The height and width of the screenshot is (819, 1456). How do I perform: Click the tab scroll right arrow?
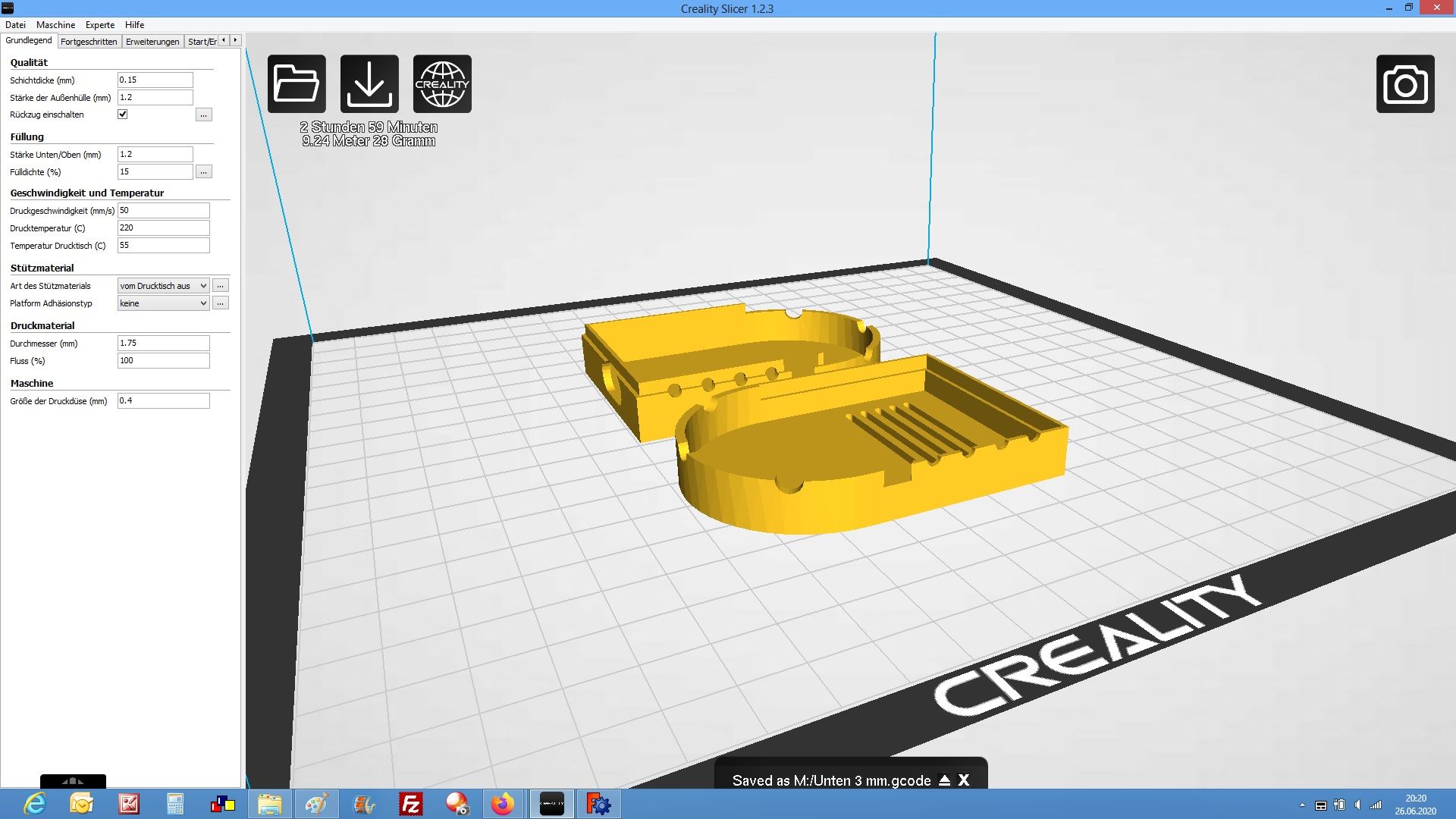236,40
